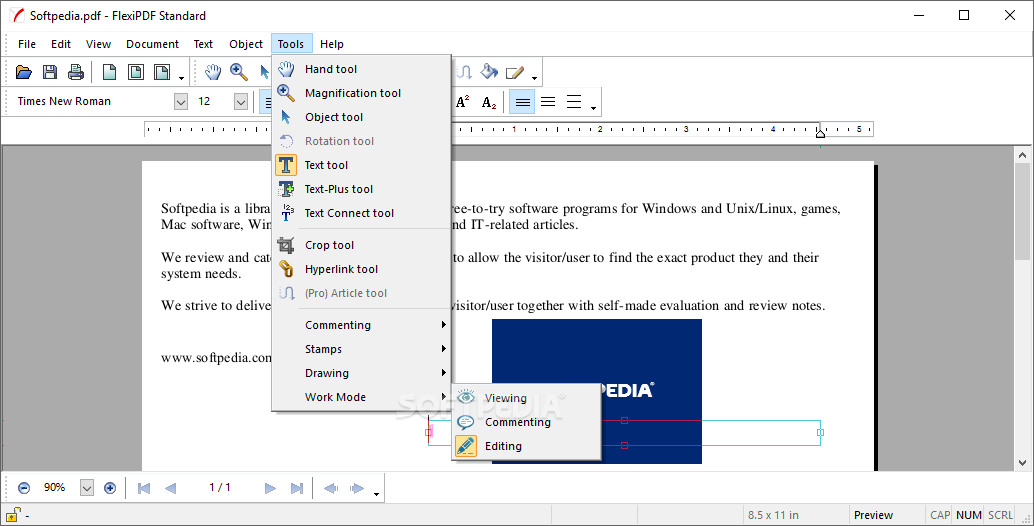Apply superscript formatting

462,102
